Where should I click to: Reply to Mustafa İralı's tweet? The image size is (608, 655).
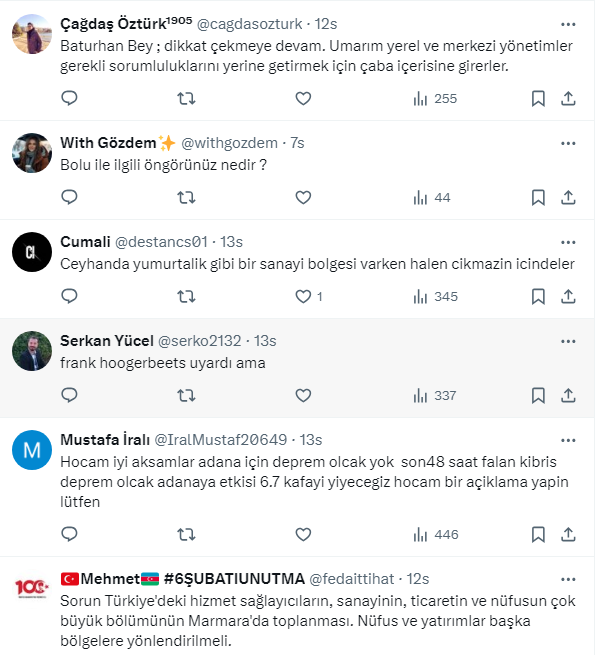click(69, 535)
